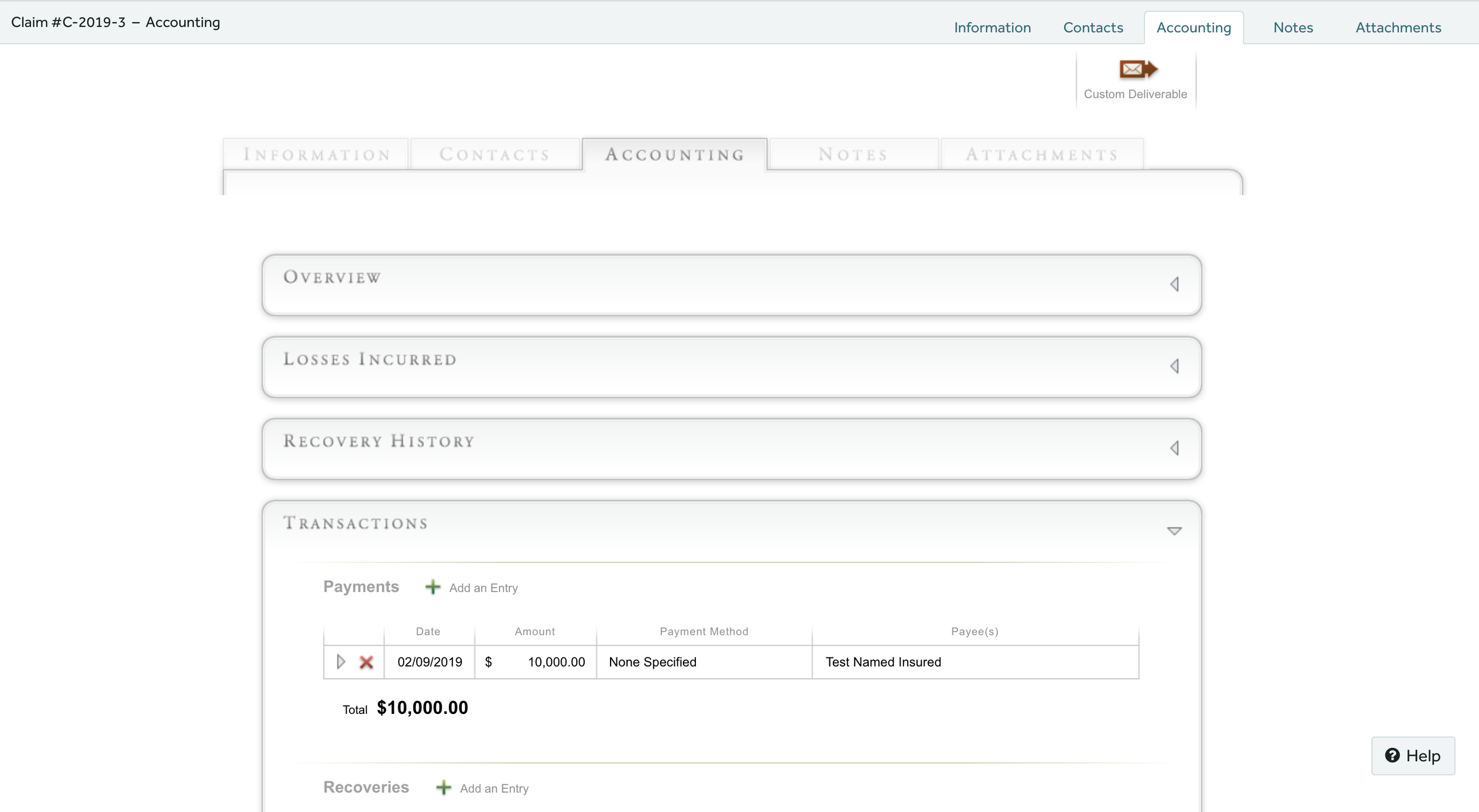Click Add an Entry for Recoveries
This screenshot has width=1479, height=812.
coord(494,788)
